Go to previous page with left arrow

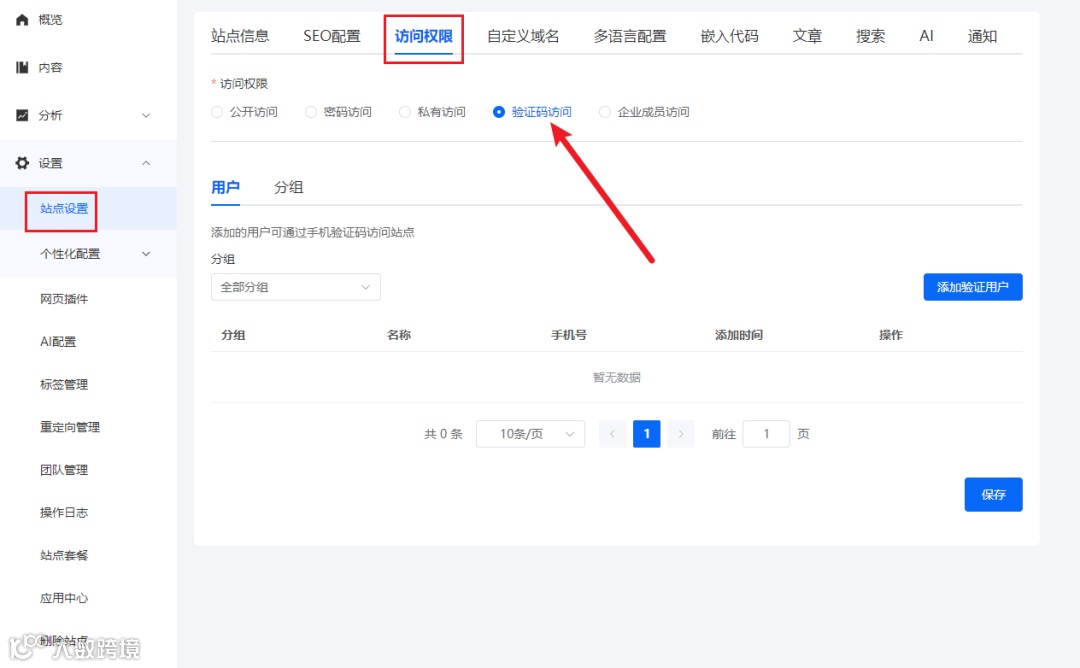612,434
